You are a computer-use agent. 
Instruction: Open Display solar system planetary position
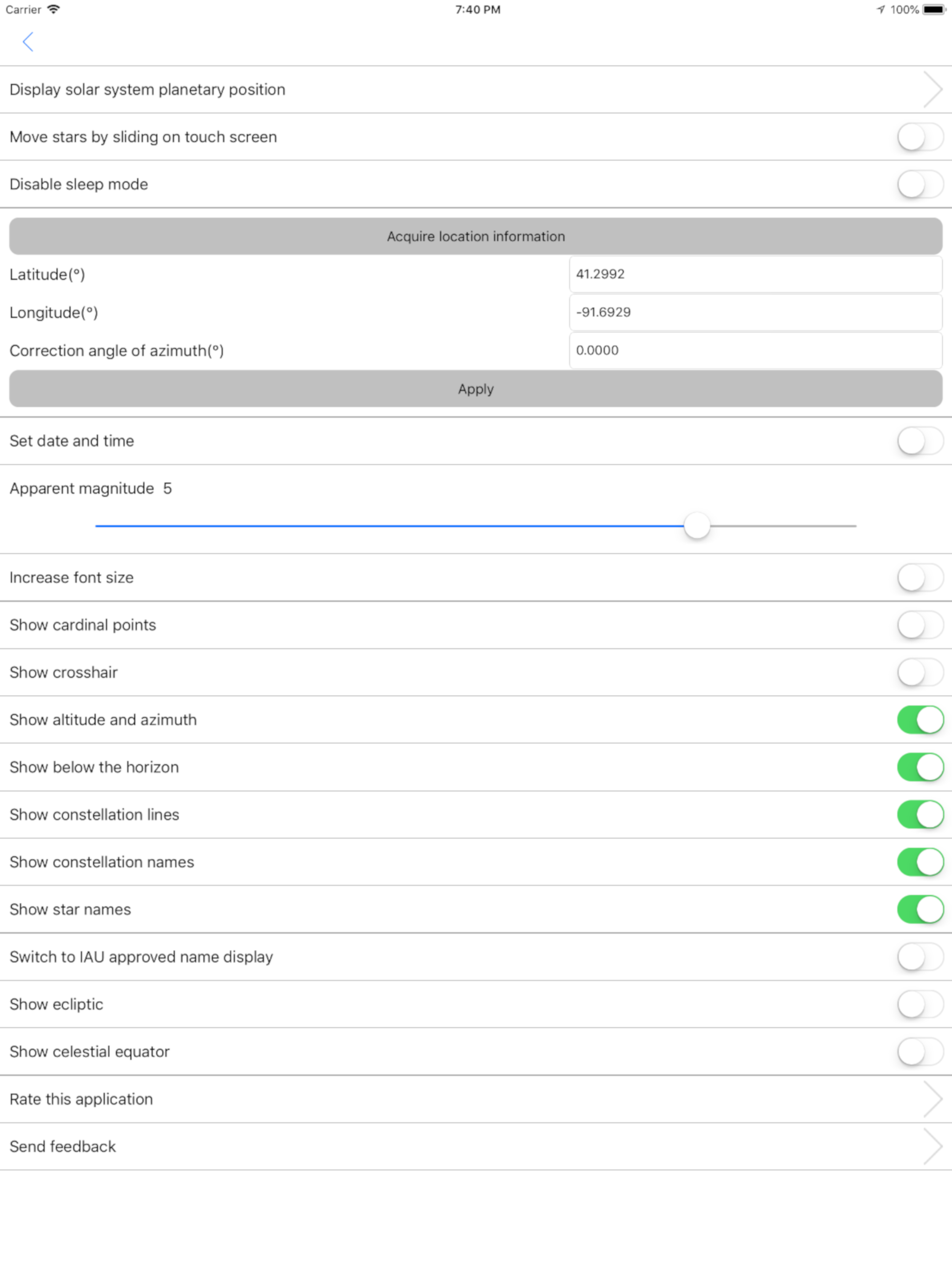tap(476, 90)
